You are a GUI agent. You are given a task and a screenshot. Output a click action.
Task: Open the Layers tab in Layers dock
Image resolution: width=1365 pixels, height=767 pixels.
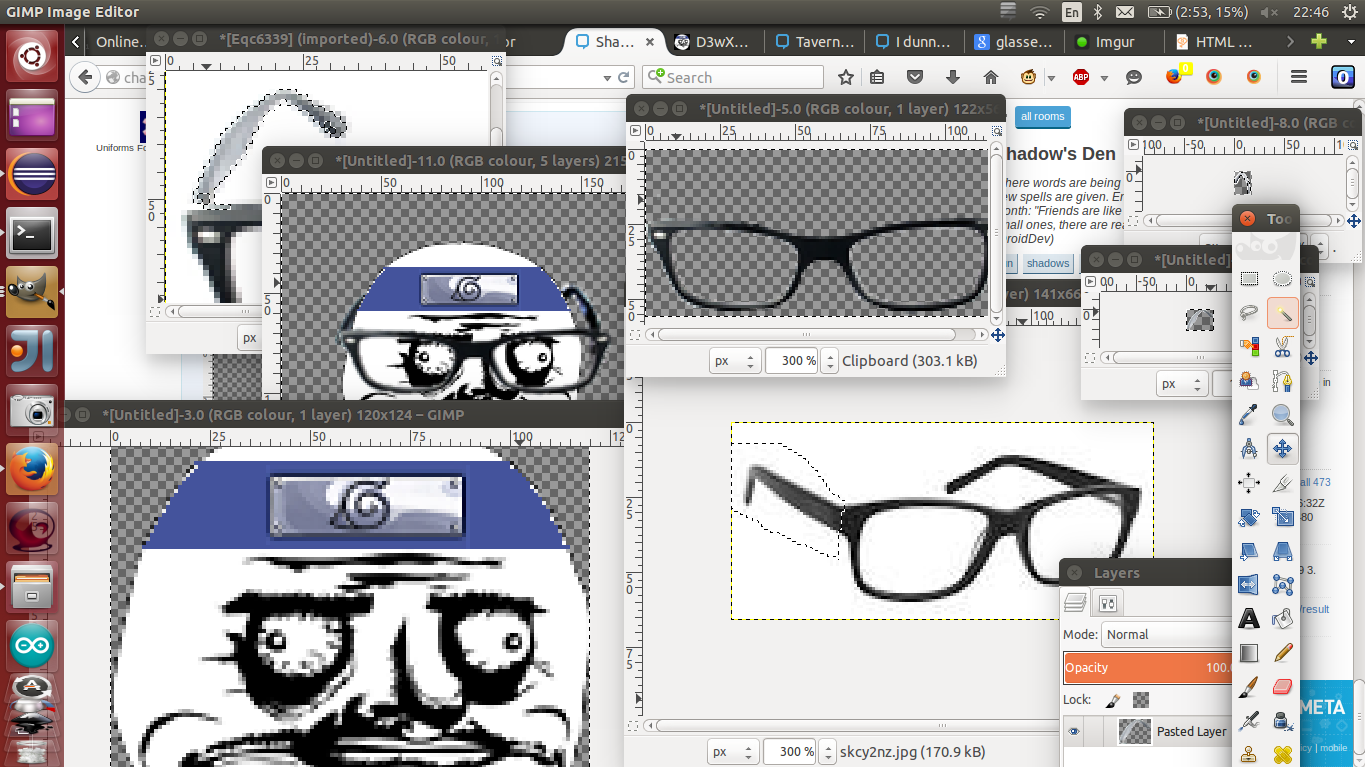[x=1075, y=602]
